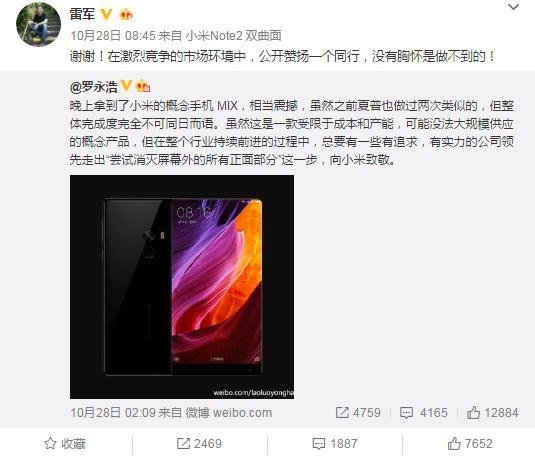Open 雷军's profile avatar photo
Viewport: 535px width, 460px height.
(x=38, y=25)
